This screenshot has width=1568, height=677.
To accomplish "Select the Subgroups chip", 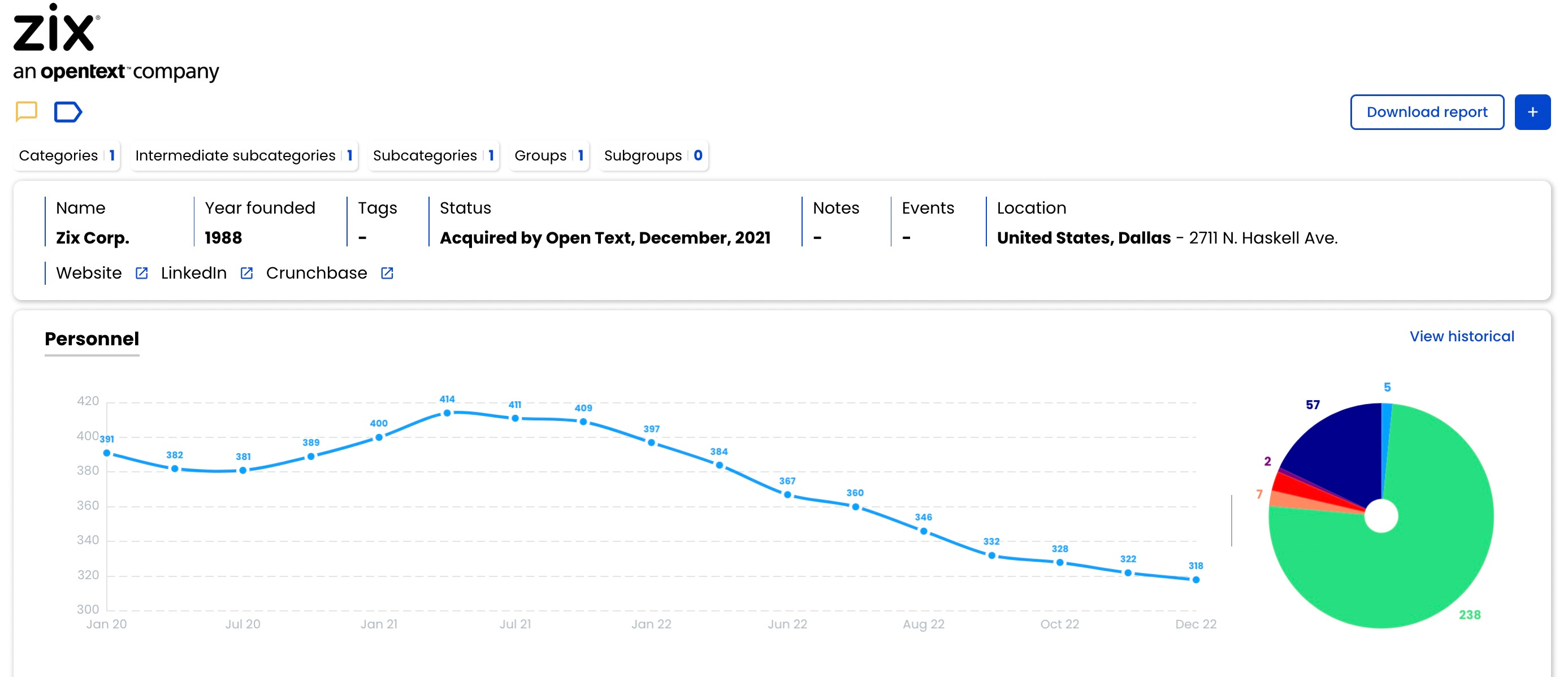I will (653, 156).
